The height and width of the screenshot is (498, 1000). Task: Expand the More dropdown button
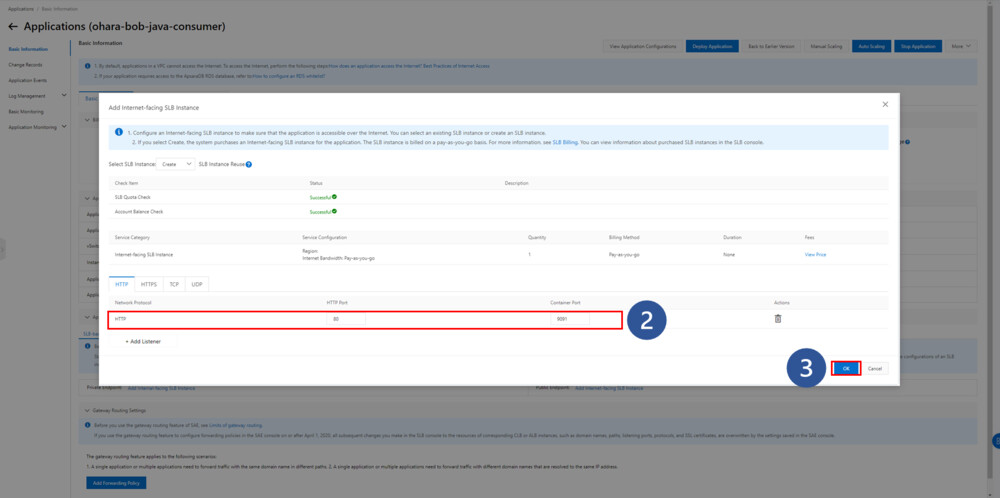pyautogui.click(x=962, y=46)
